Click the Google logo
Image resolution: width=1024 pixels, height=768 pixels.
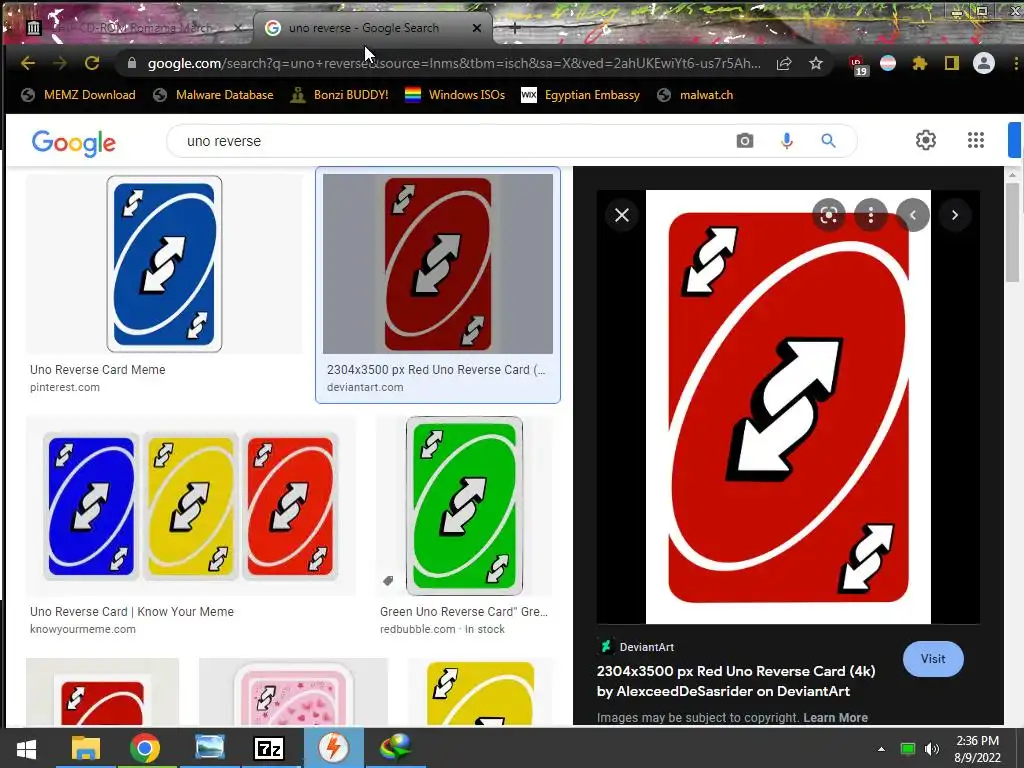pyautogui.click(x=74, y=142)
